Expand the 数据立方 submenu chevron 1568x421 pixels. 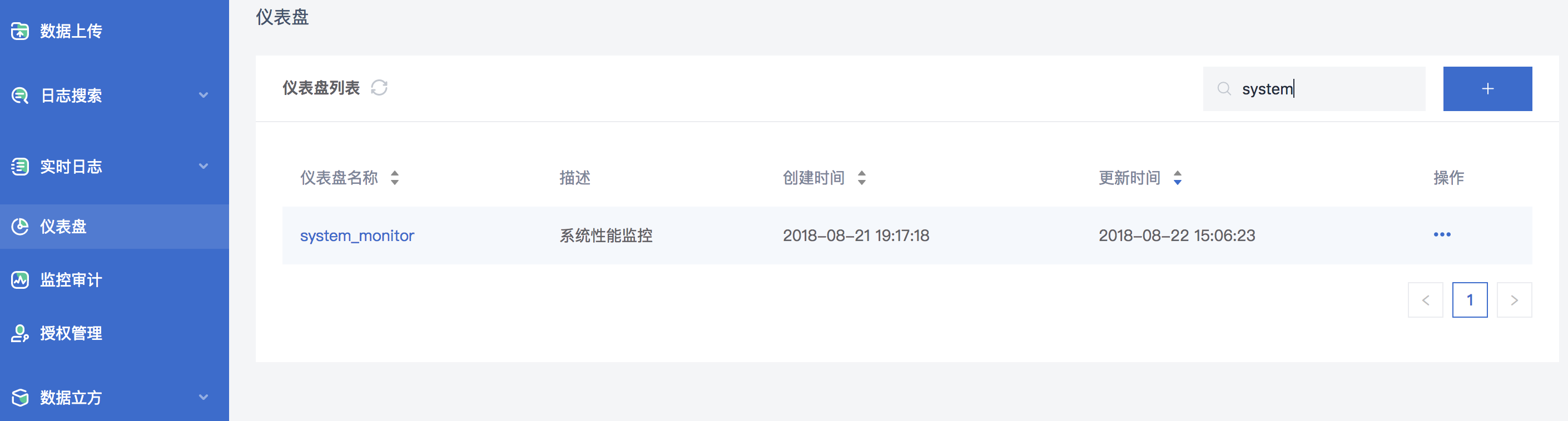[x=204, y=397]
